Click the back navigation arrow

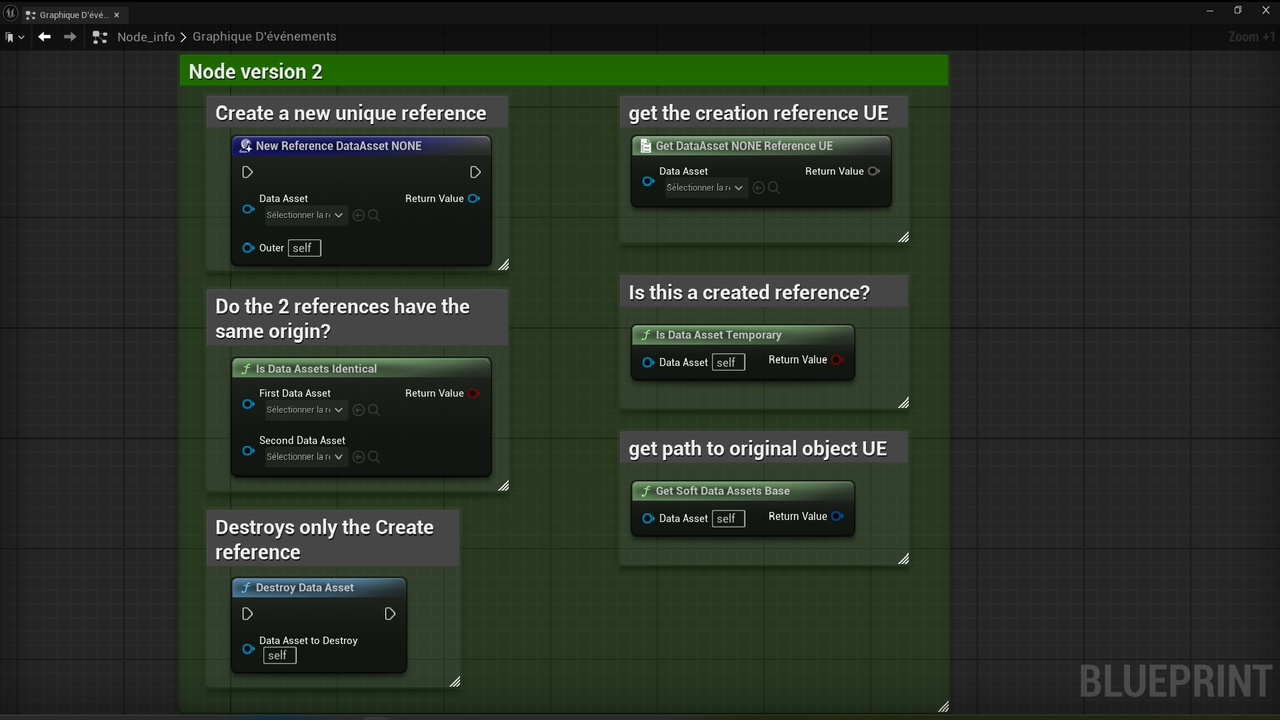[44, 37]
